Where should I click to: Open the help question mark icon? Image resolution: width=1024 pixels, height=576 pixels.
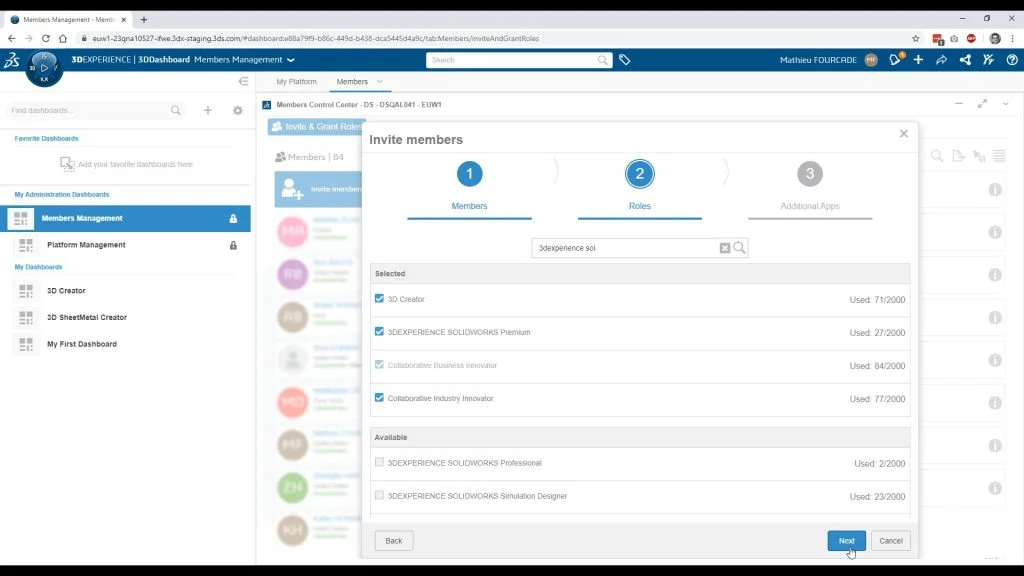click(1011, 60)
